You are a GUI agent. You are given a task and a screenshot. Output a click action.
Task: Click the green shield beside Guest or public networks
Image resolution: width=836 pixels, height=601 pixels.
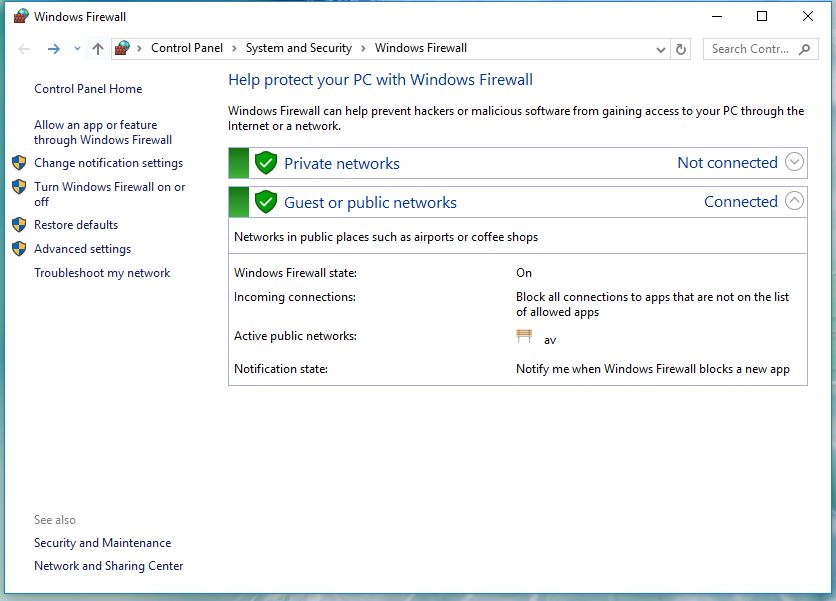pos(265,202)
